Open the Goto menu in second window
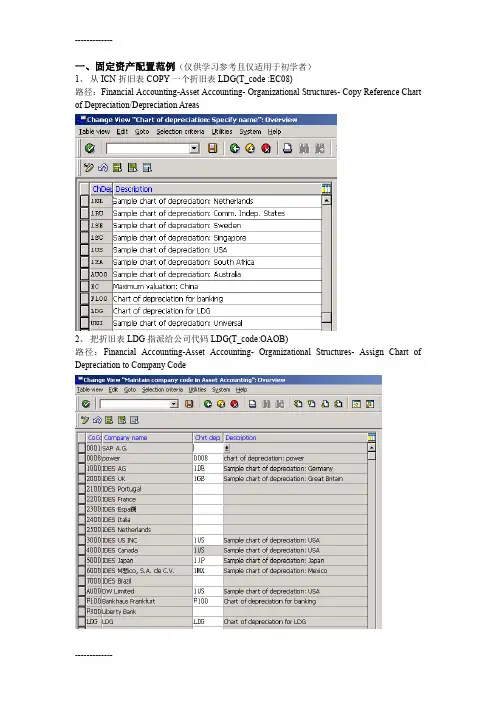This screenshot has width=496, height=702. (x=130, y=390)
